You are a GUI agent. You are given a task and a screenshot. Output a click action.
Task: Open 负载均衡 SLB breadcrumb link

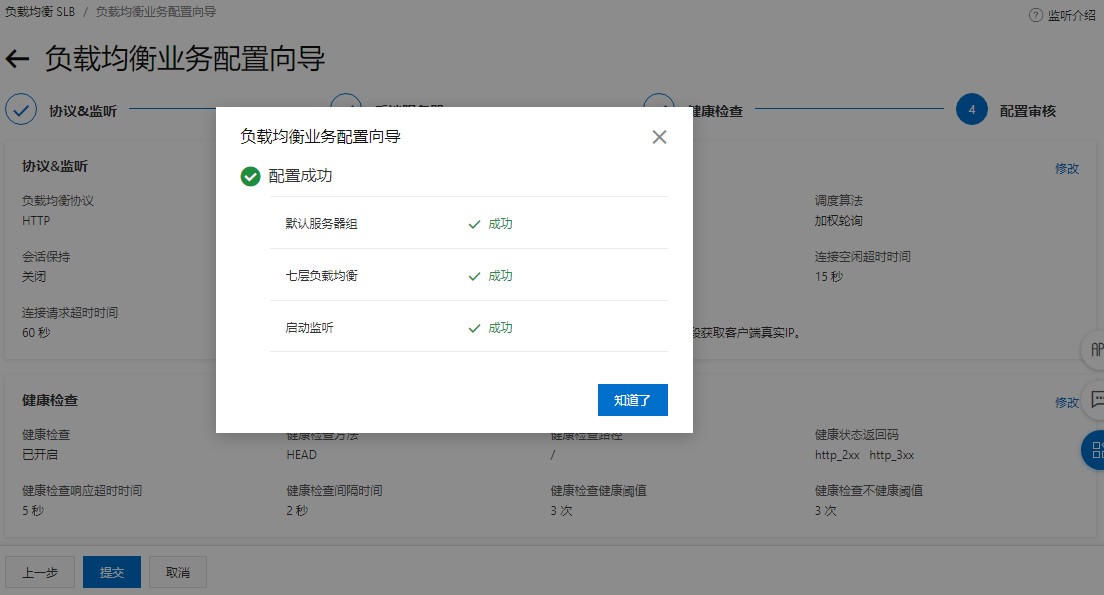point(40,12)
